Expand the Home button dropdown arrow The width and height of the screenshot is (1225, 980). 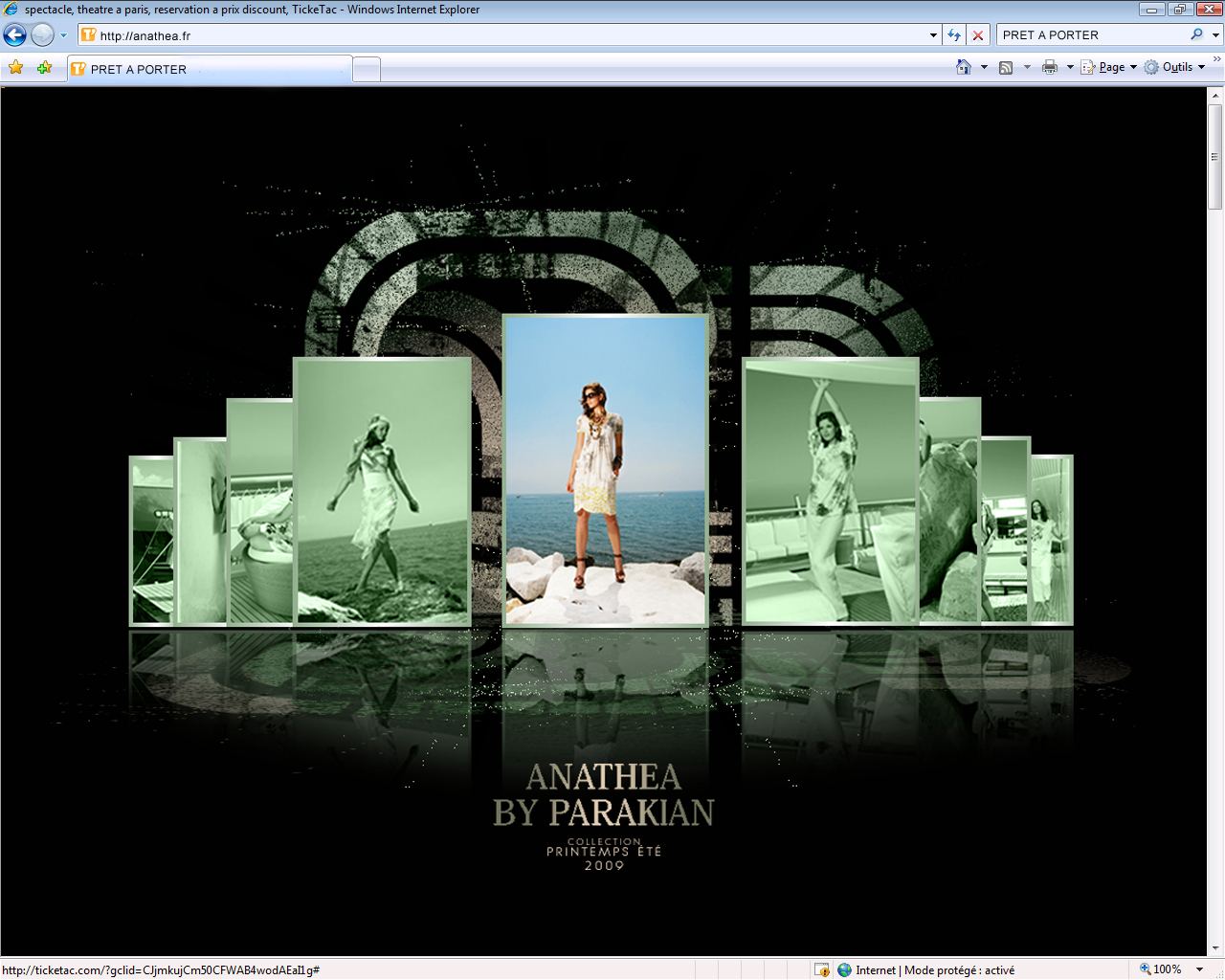coord(984,67)
